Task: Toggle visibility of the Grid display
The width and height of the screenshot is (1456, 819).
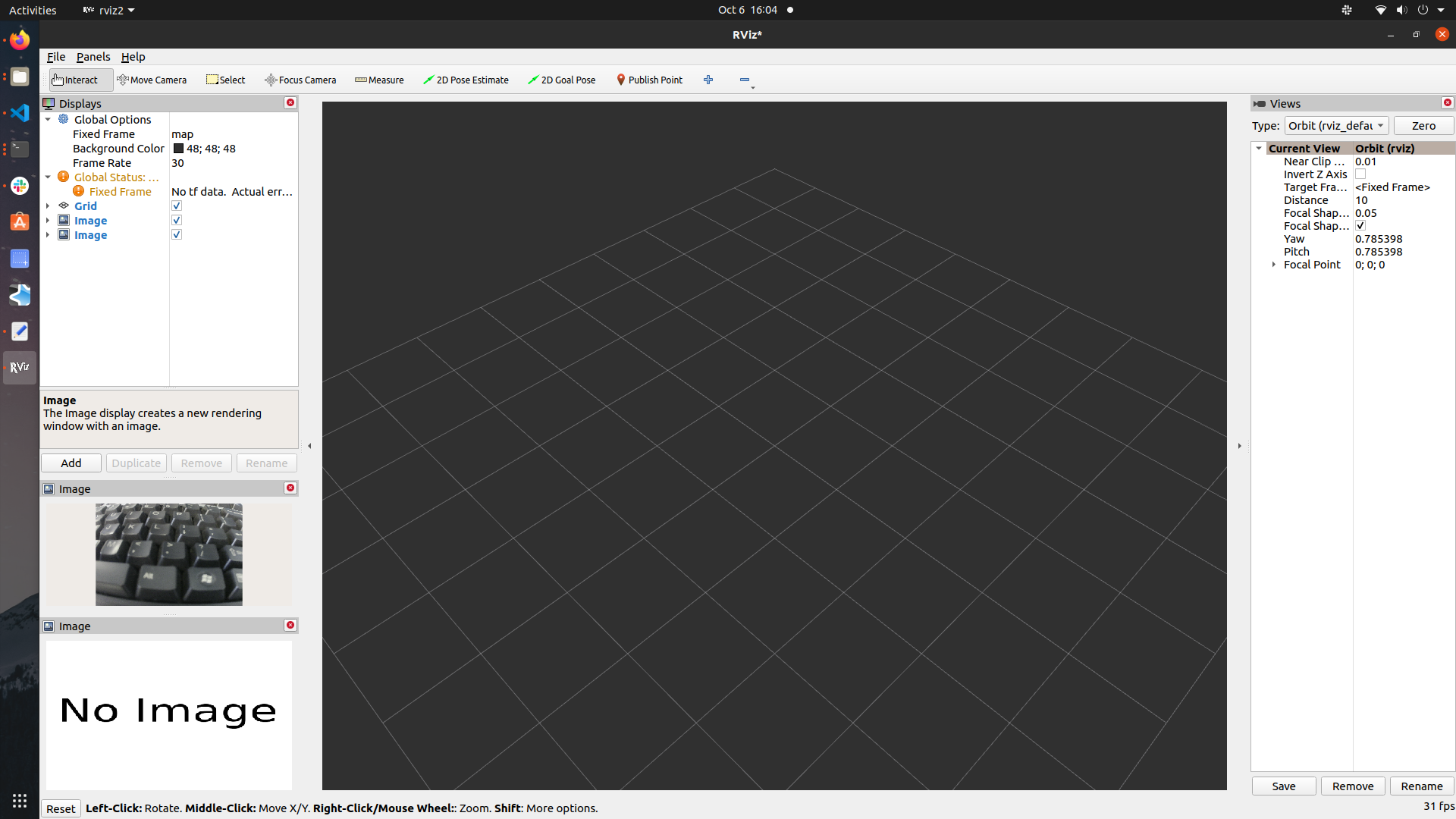Action: click(176, 205)
